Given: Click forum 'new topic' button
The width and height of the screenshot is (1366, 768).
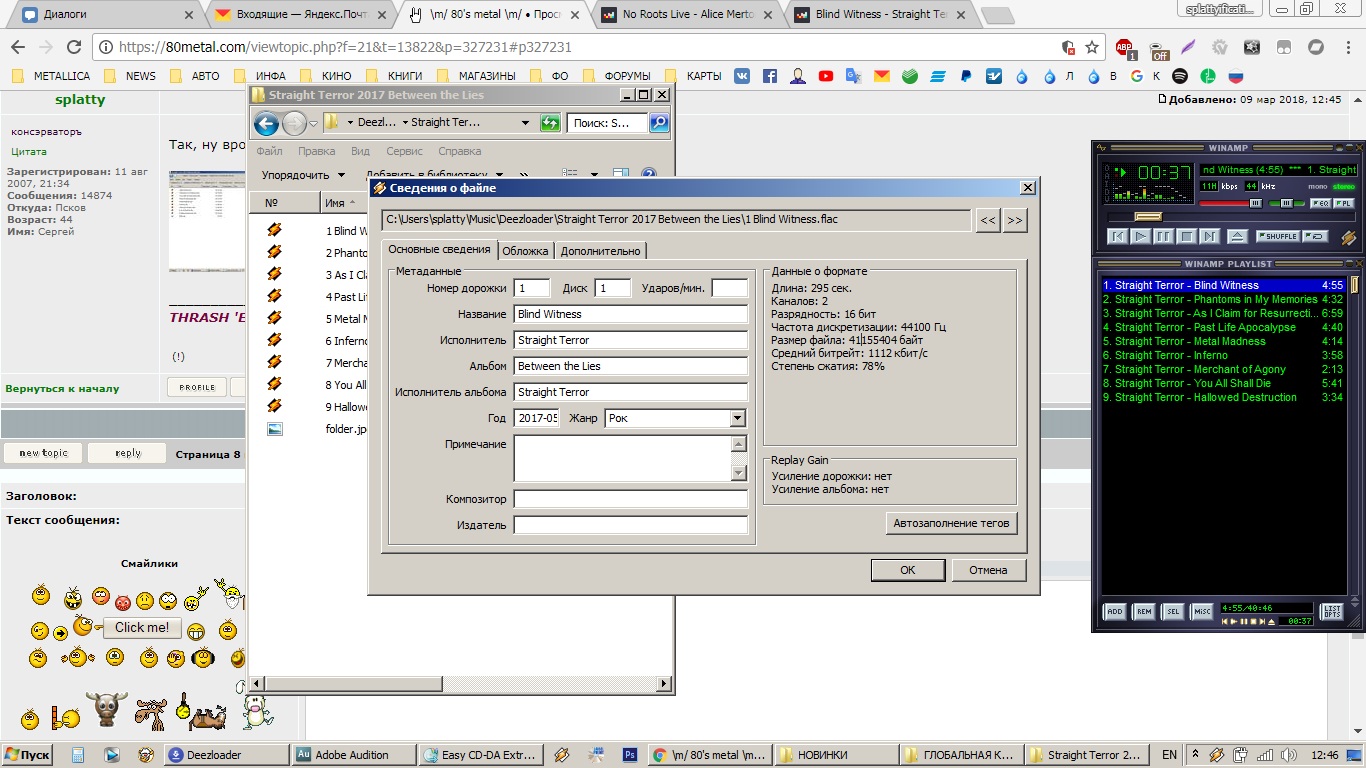Looking at the screenshot, I should [x=43, y=453].
